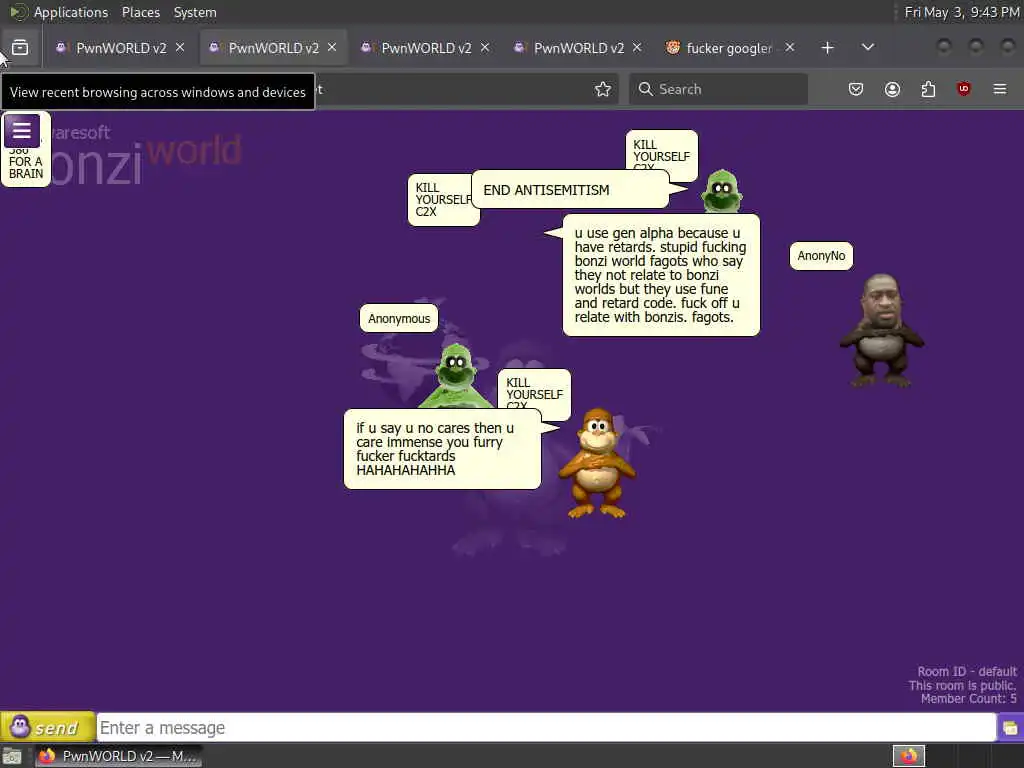The width and height of the screenshot is (1024, 768).
Task: Close the fucker googler tab
Action: tap(790, 48)
